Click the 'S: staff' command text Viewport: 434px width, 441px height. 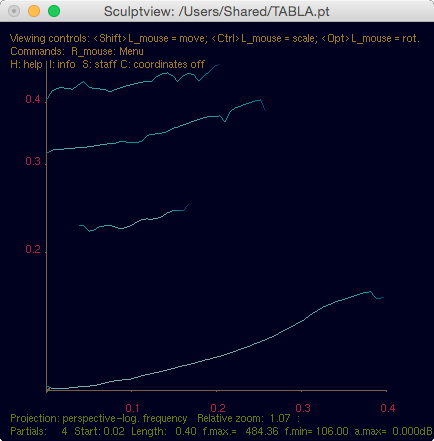pos(99,64)
